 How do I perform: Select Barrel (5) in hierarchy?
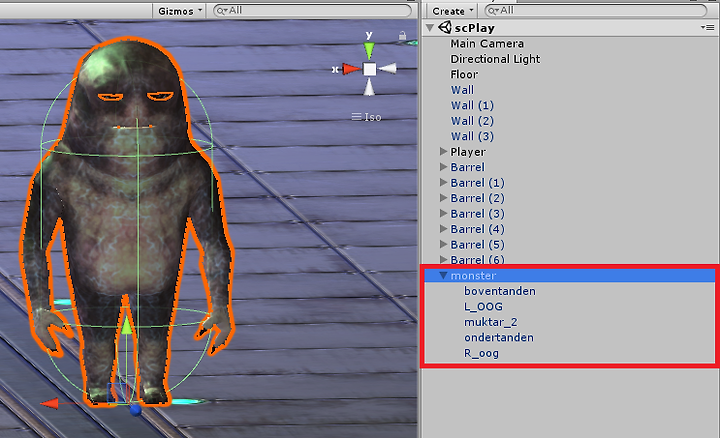tap(477, 245)
